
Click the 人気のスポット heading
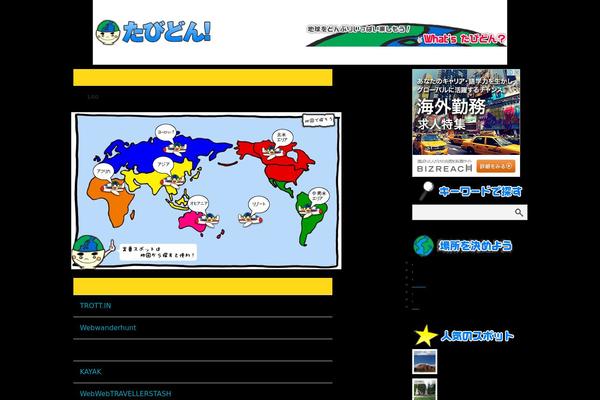coord(477,336)
